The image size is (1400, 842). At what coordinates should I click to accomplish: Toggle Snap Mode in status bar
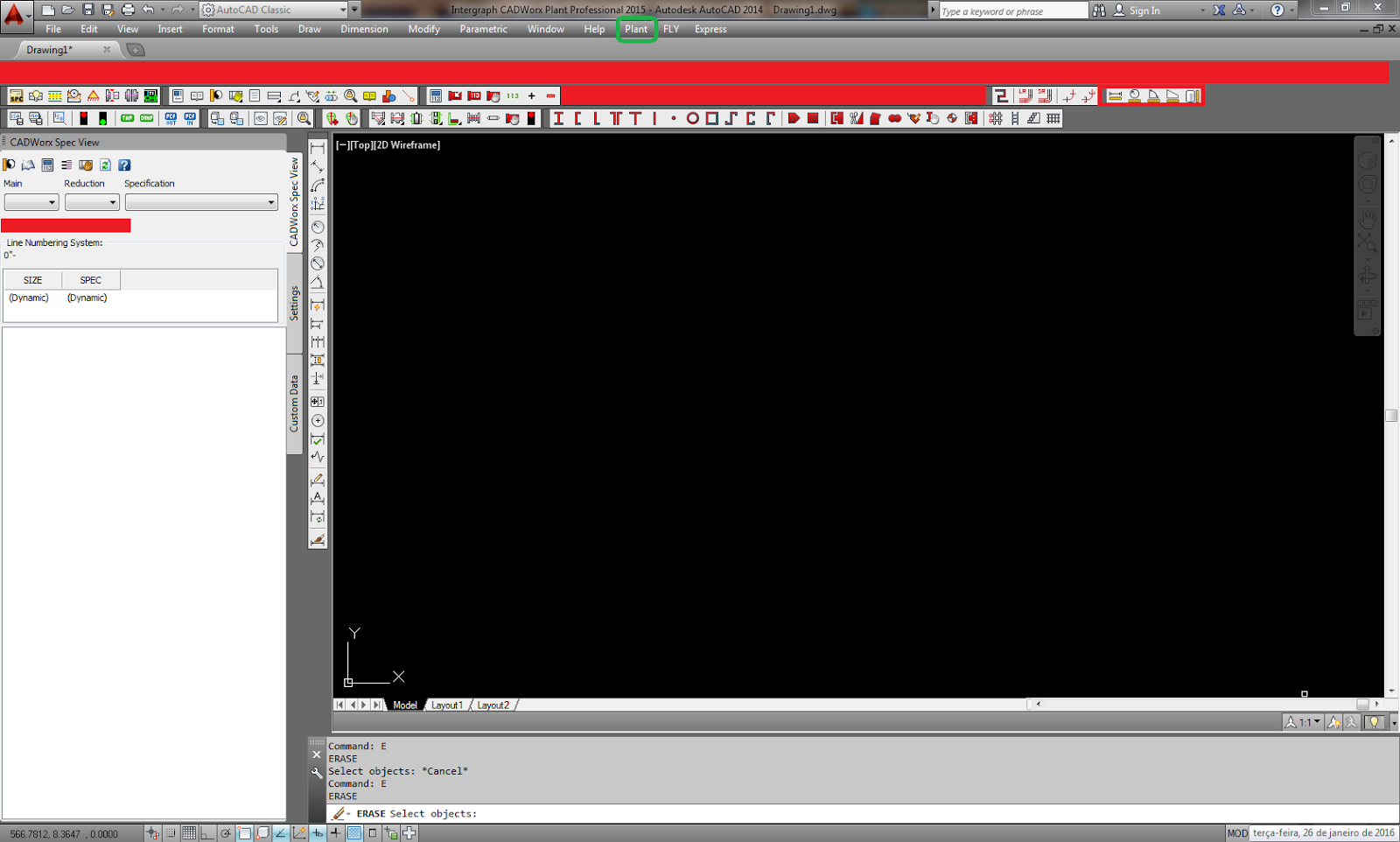pos(171,833)
